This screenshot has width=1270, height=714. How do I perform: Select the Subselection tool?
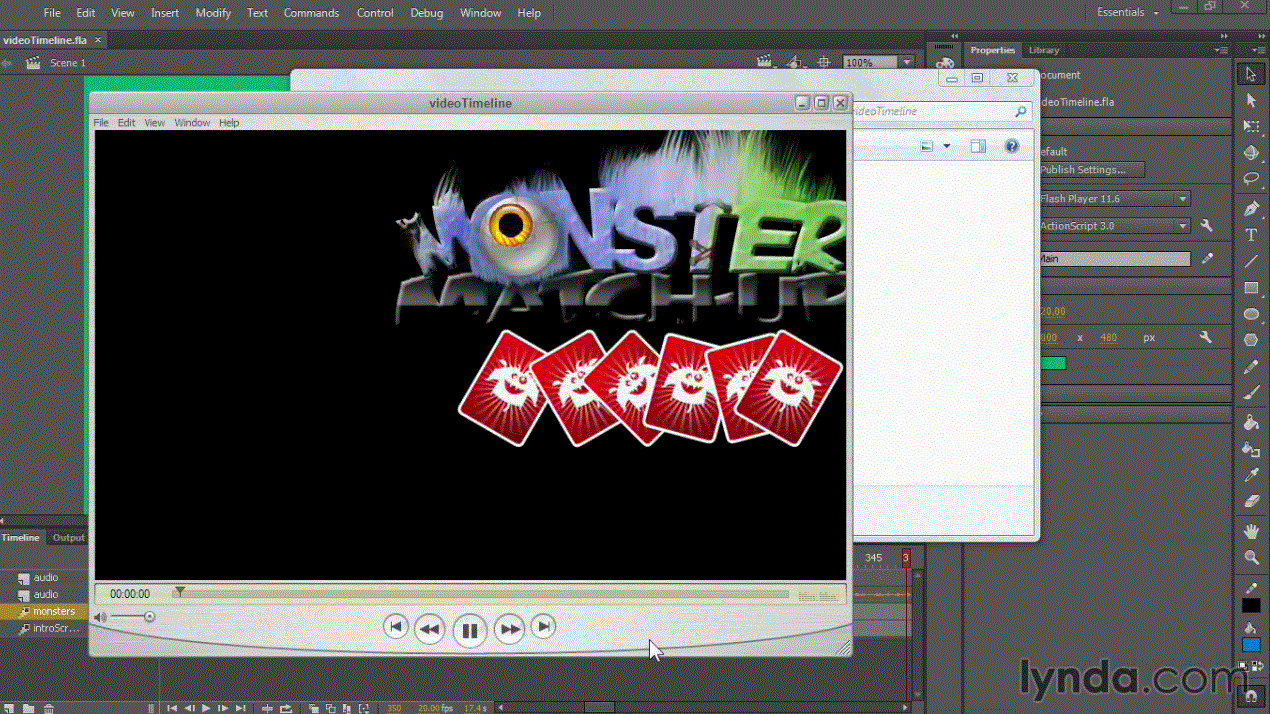pos(1251,101)
